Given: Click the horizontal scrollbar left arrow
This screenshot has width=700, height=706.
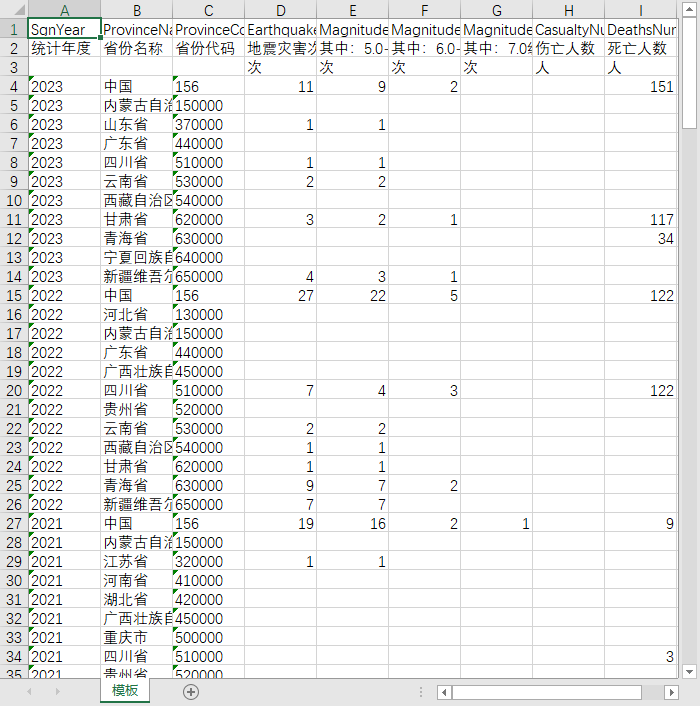Looking at the screenshot, I should pos(444,692).
